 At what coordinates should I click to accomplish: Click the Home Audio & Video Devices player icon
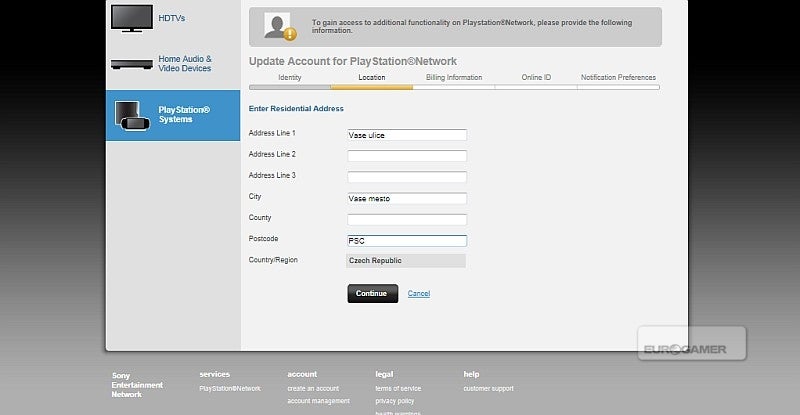132,64
